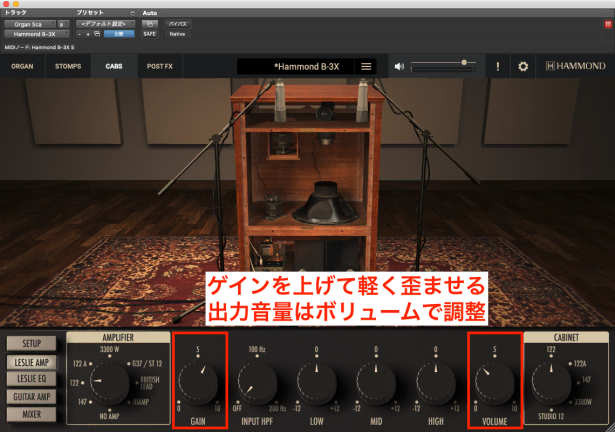The image size is (615, 432).
Task: Open the insert slot 'a' dropdown
Action: [x=63, y=24]
